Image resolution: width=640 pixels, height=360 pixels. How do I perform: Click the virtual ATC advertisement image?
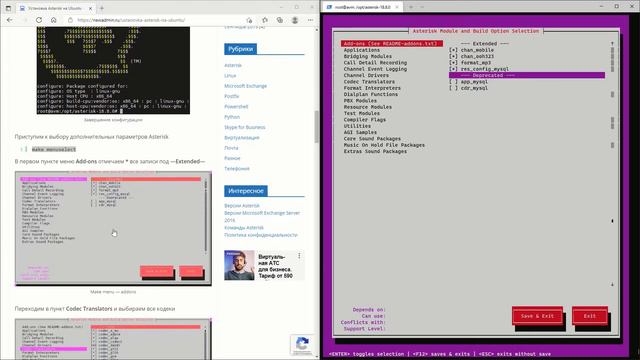(x=239, y=265)
